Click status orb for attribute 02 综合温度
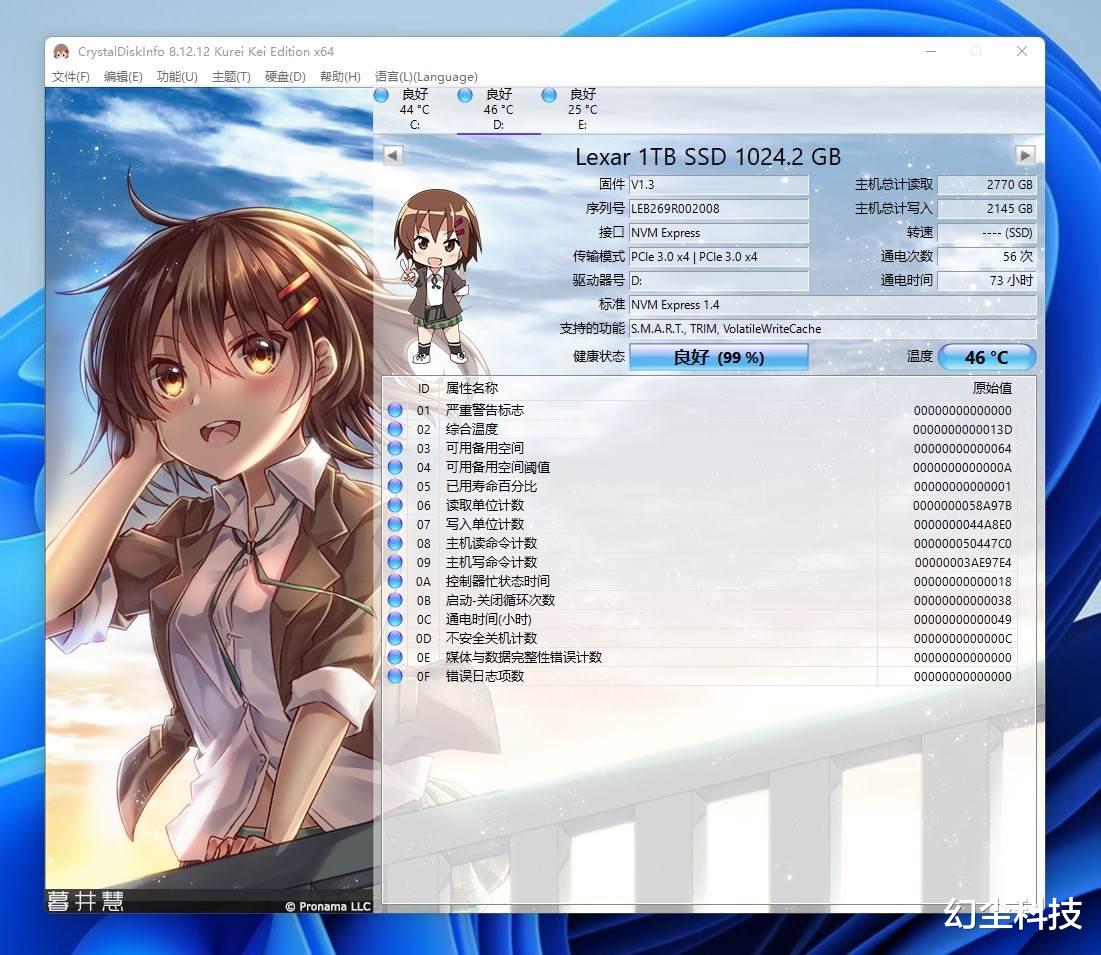 (395, 429)
